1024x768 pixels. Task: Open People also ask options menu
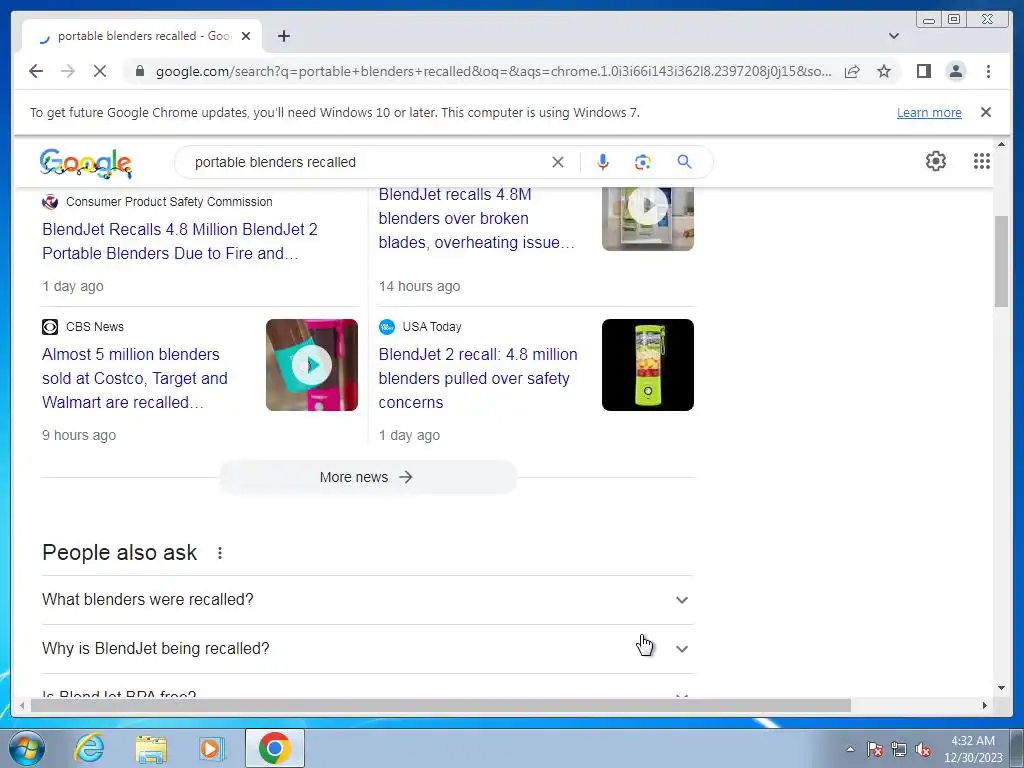(x=220, y=553)
